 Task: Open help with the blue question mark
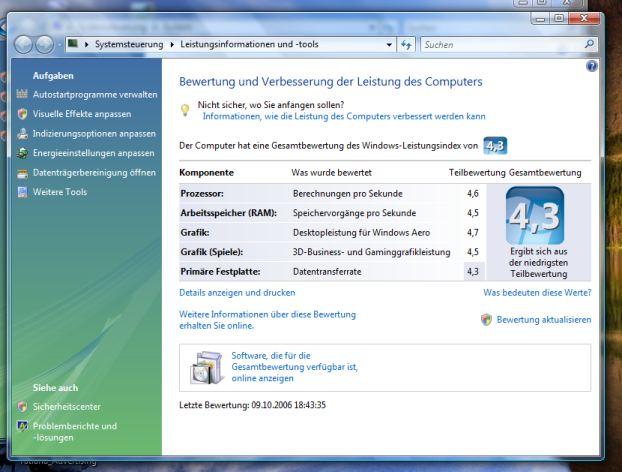pos(591,66)
